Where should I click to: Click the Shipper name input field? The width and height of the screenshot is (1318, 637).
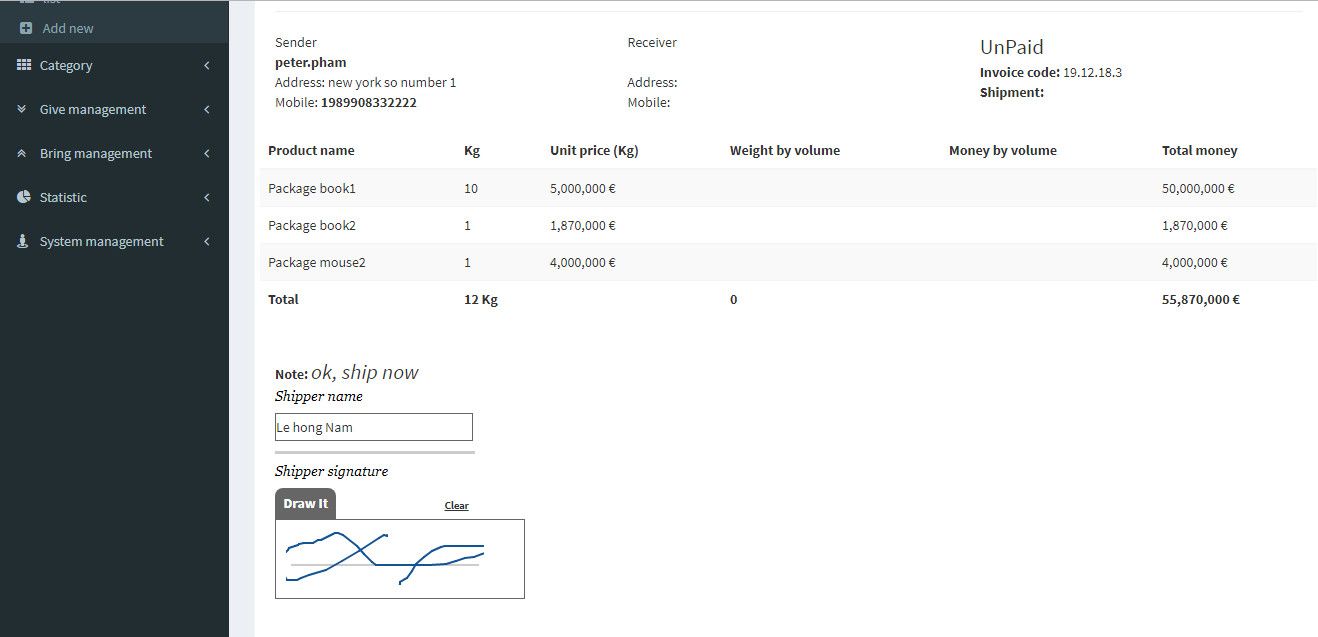(373, 426)
